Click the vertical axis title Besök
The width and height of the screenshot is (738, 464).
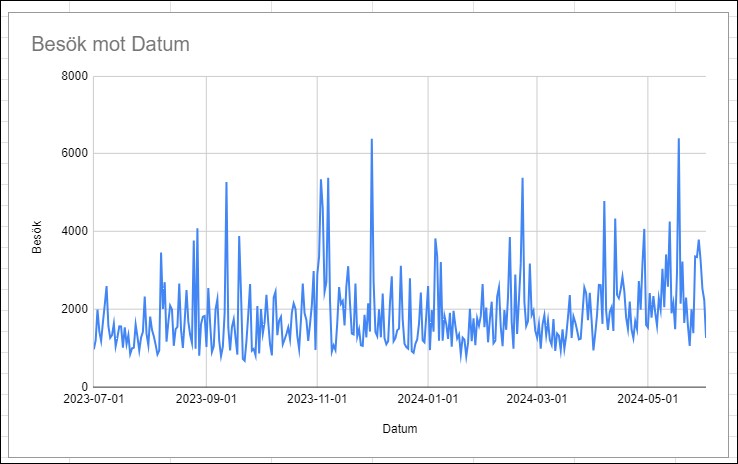[x=37, y=234]
